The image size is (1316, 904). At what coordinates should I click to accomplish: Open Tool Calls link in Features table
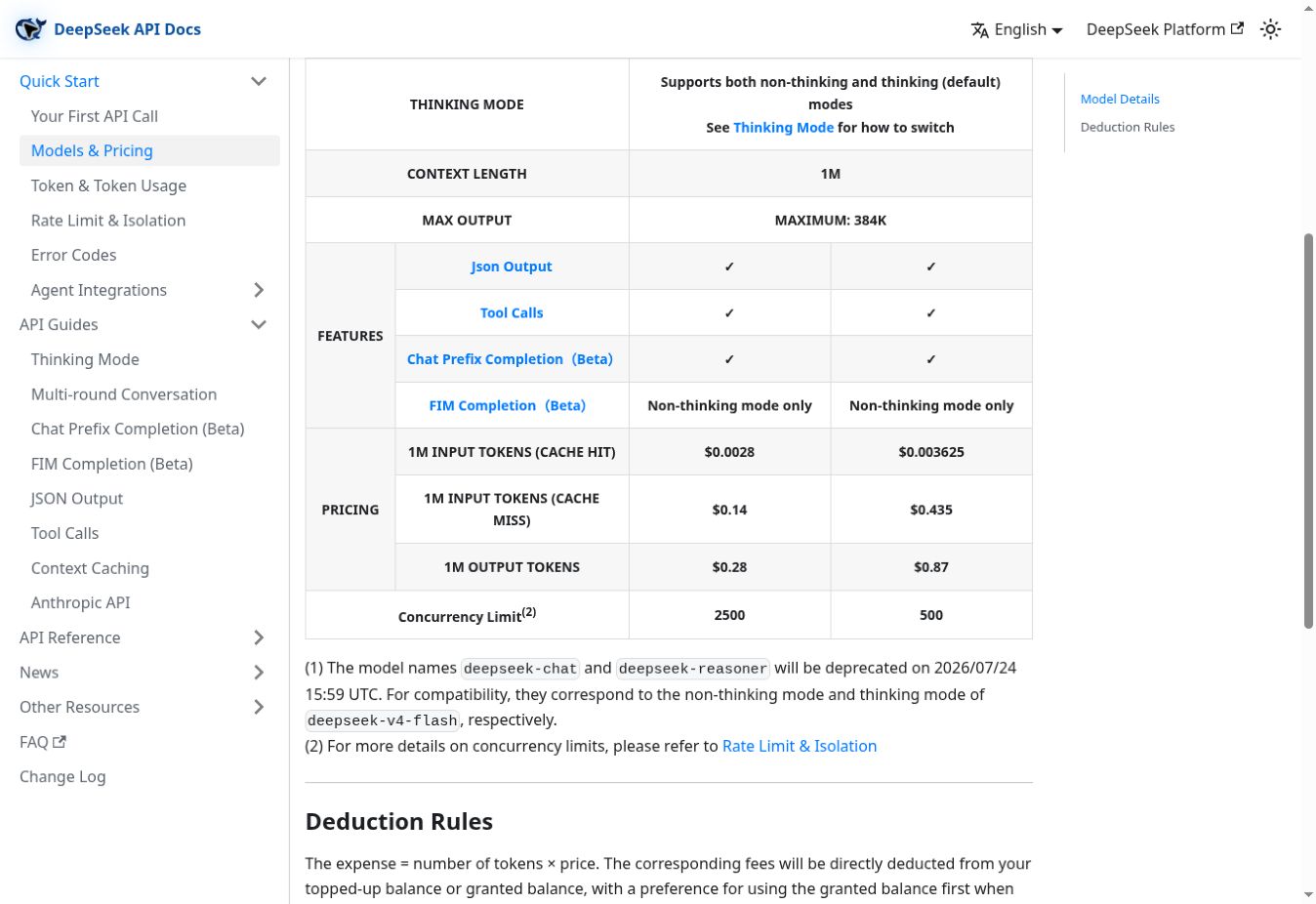(512, 313)
